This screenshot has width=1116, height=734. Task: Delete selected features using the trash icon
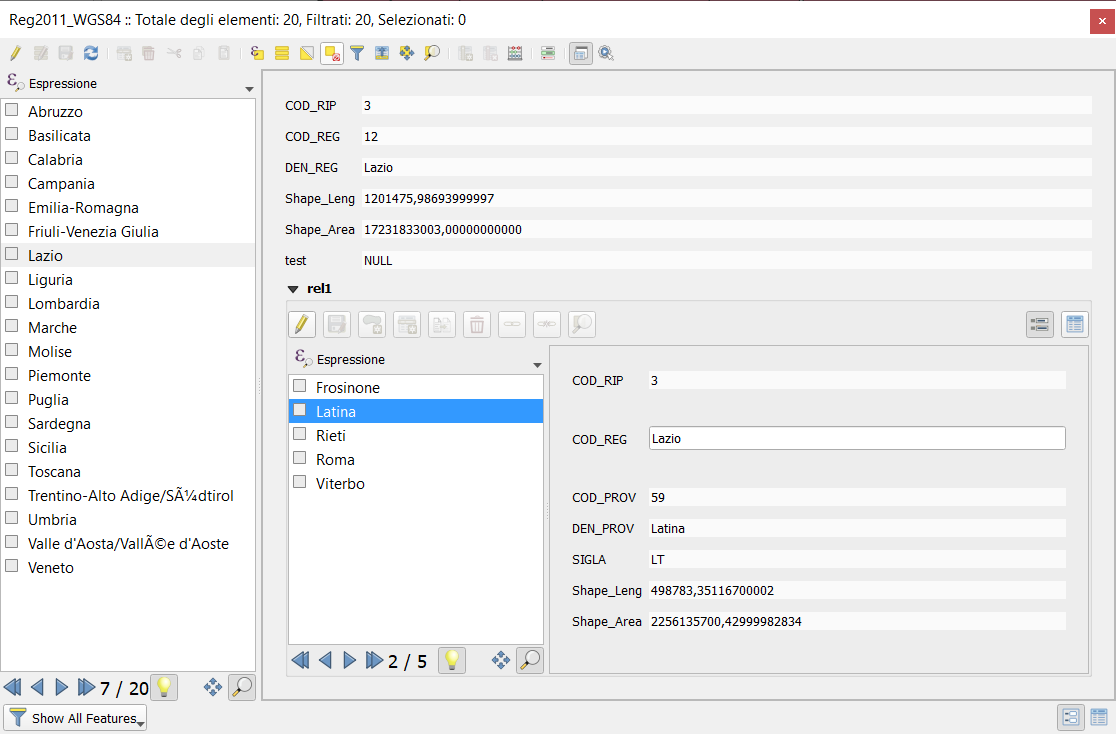[147, 53]
